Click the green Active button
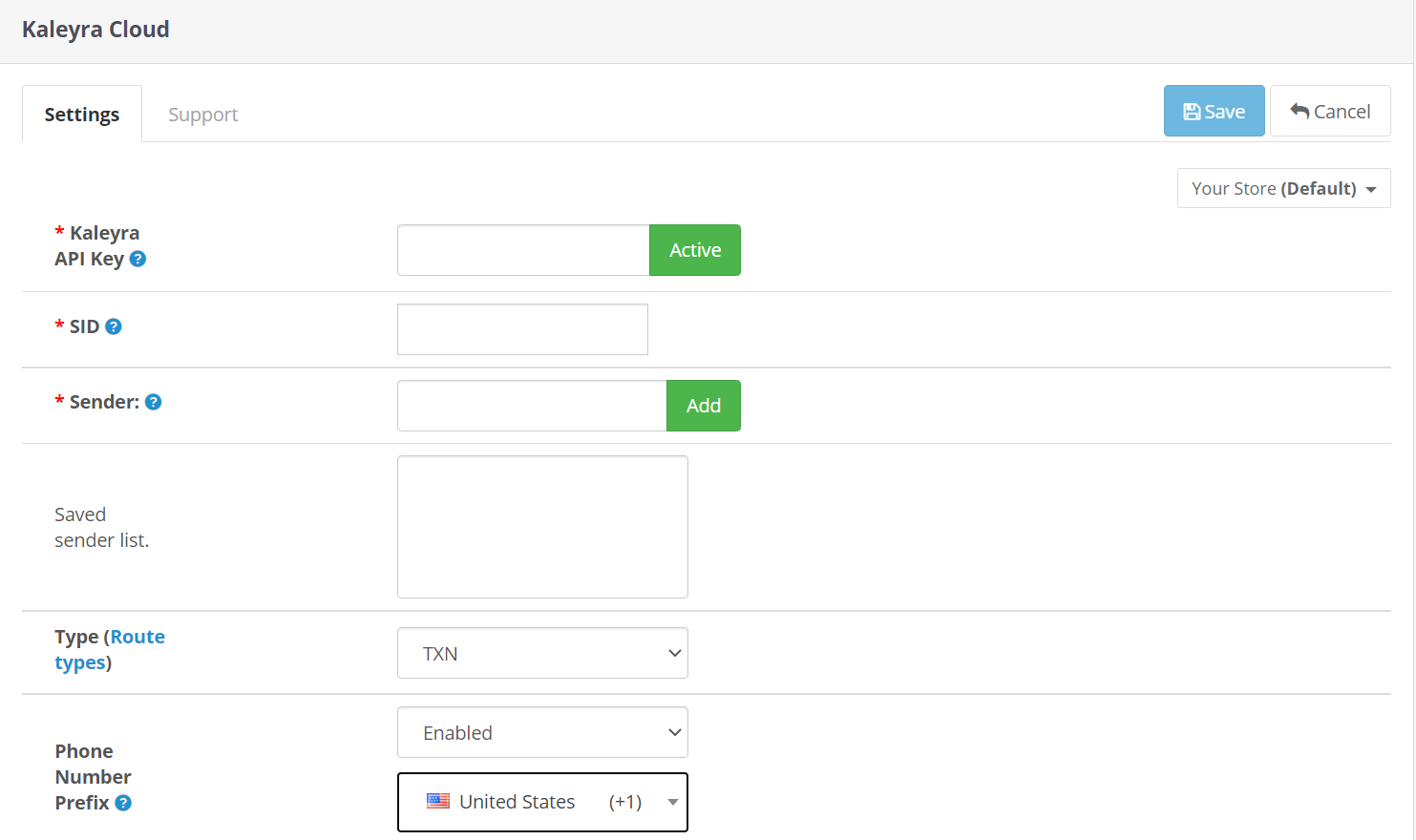Image resolution: width=1416 pixels, height=840 pixels. coord(694,250)
